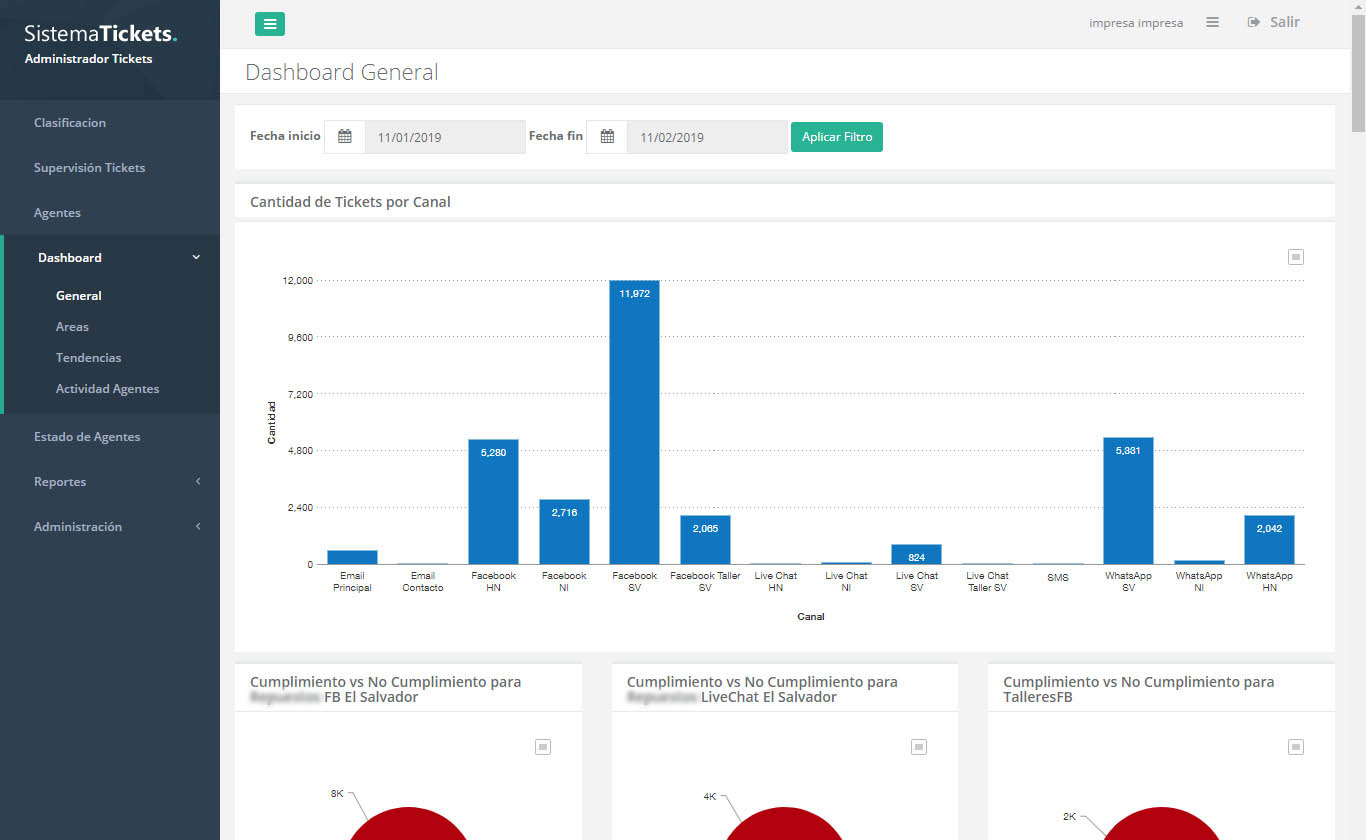Click the Live Chat Taller SV axis label
1366x840 pixels.
click(x=987, y=581)
